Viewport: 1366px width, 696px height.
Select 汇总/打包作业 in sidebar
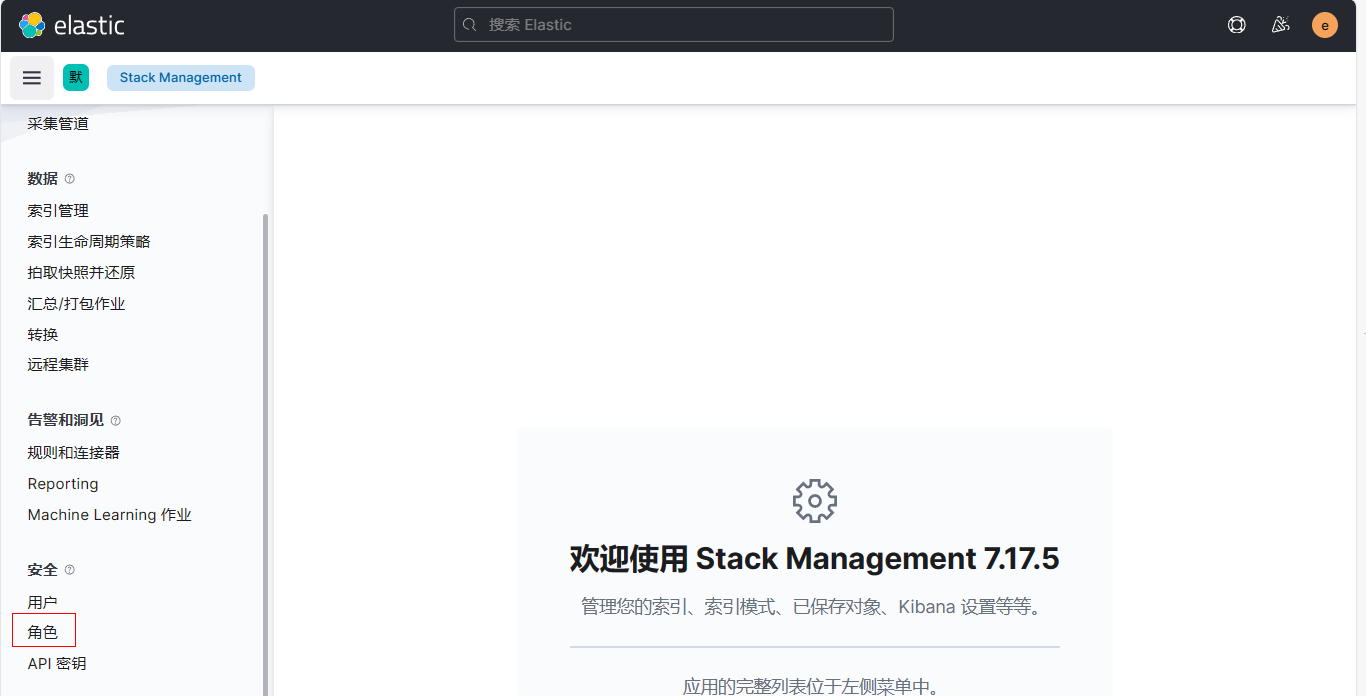click(76, 304)
